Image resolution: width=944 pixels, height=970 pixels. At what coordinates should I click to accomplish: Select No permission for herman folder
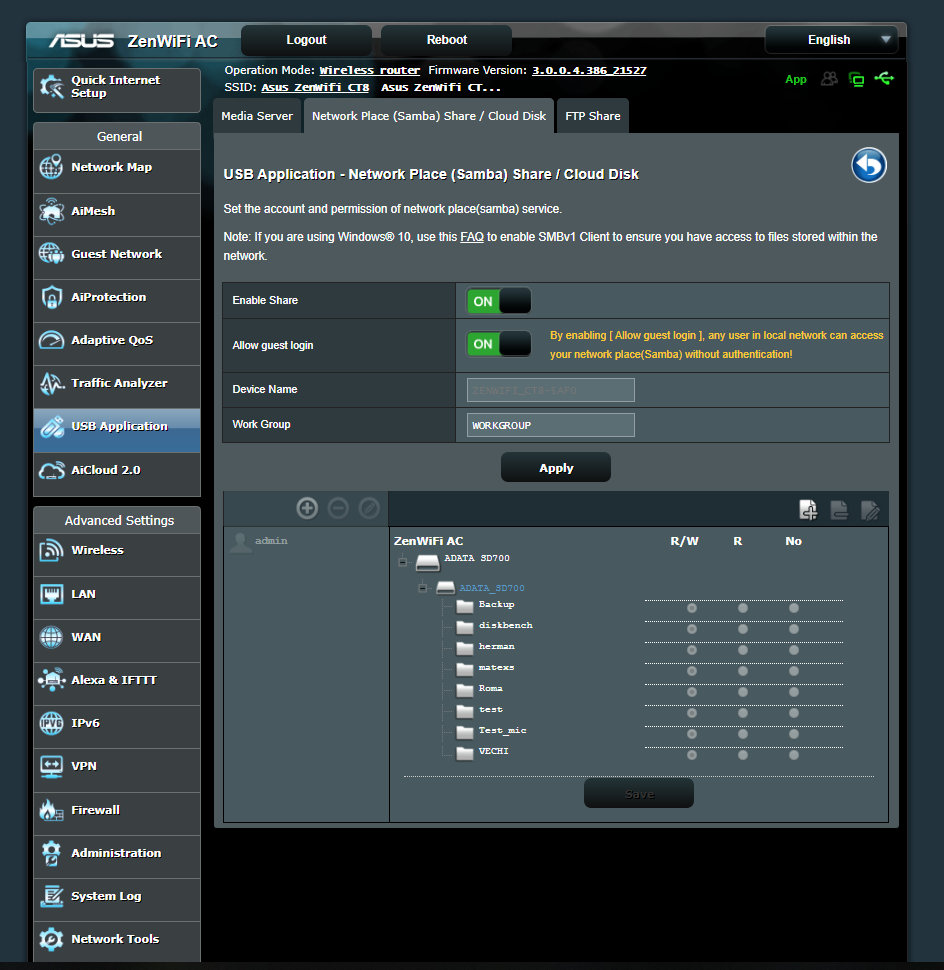point(794,650)
